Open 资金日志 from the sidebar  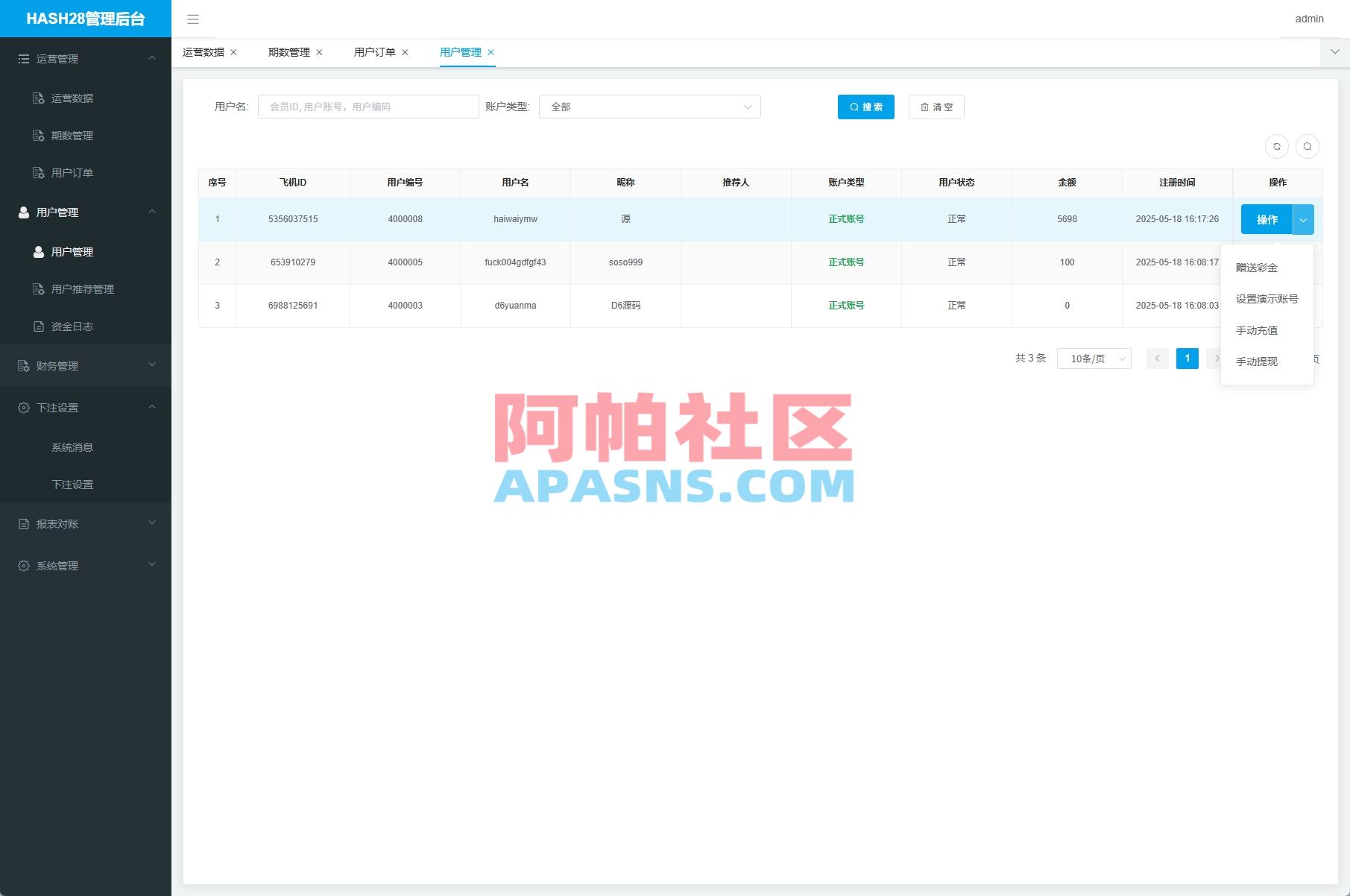click(x=72, y=326)
